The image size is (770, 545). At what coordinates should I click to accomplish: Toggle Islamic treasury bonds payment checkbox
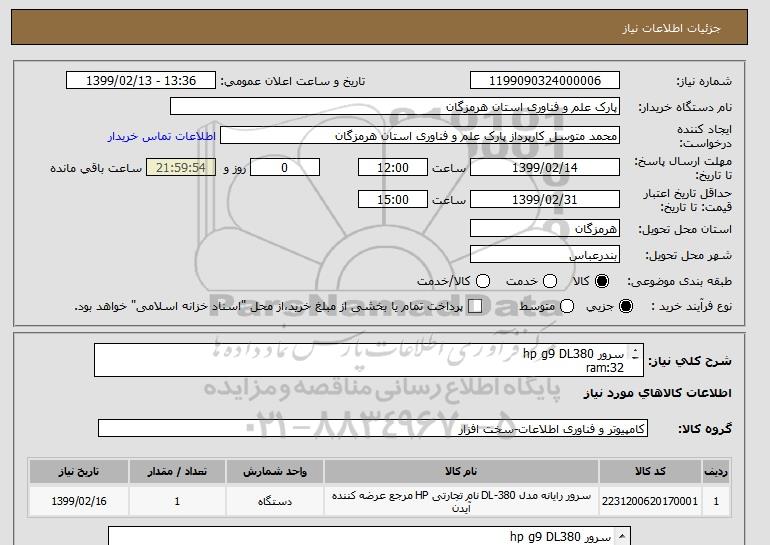point(475,306)
